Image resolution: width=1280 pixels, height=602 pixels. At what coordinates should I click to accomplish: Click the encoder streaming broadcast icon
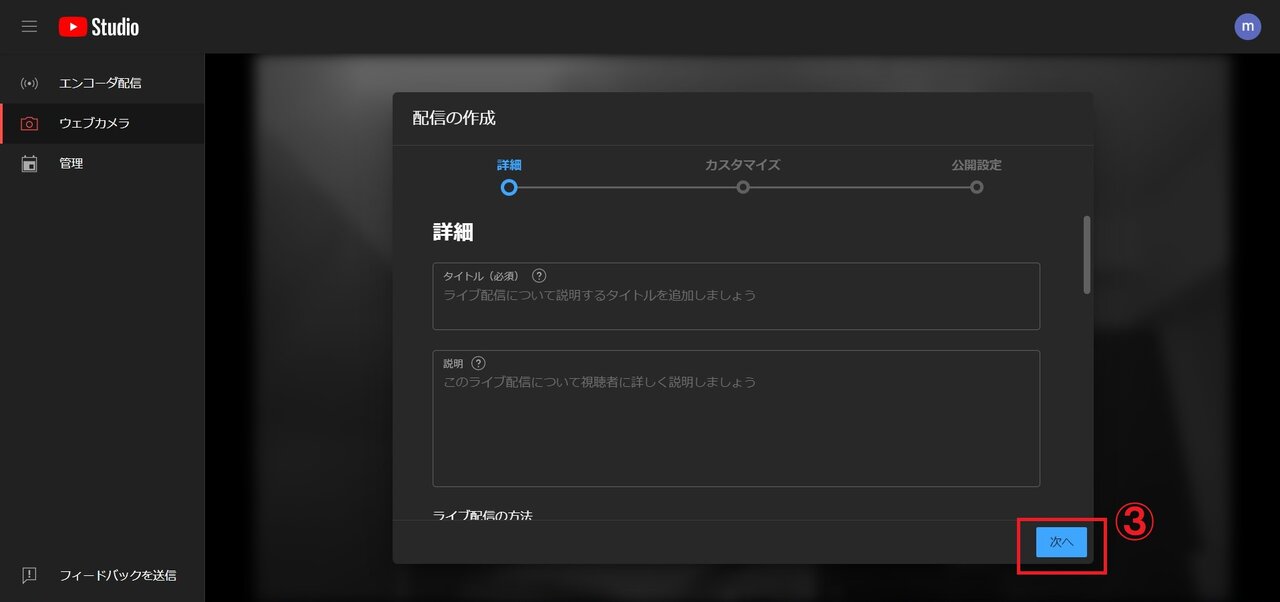point(29,83)
